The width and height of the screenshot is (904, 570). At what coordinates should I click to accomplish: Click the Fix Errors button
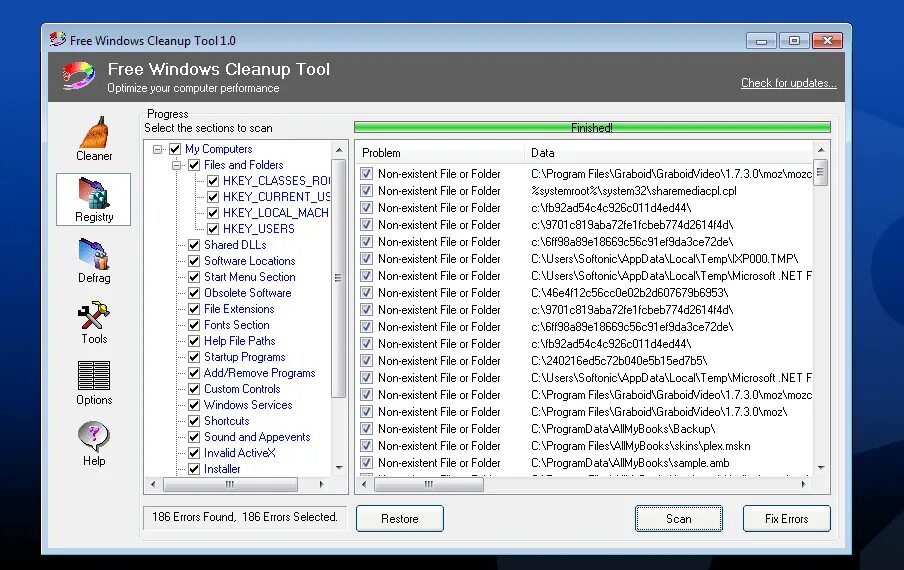786,519
